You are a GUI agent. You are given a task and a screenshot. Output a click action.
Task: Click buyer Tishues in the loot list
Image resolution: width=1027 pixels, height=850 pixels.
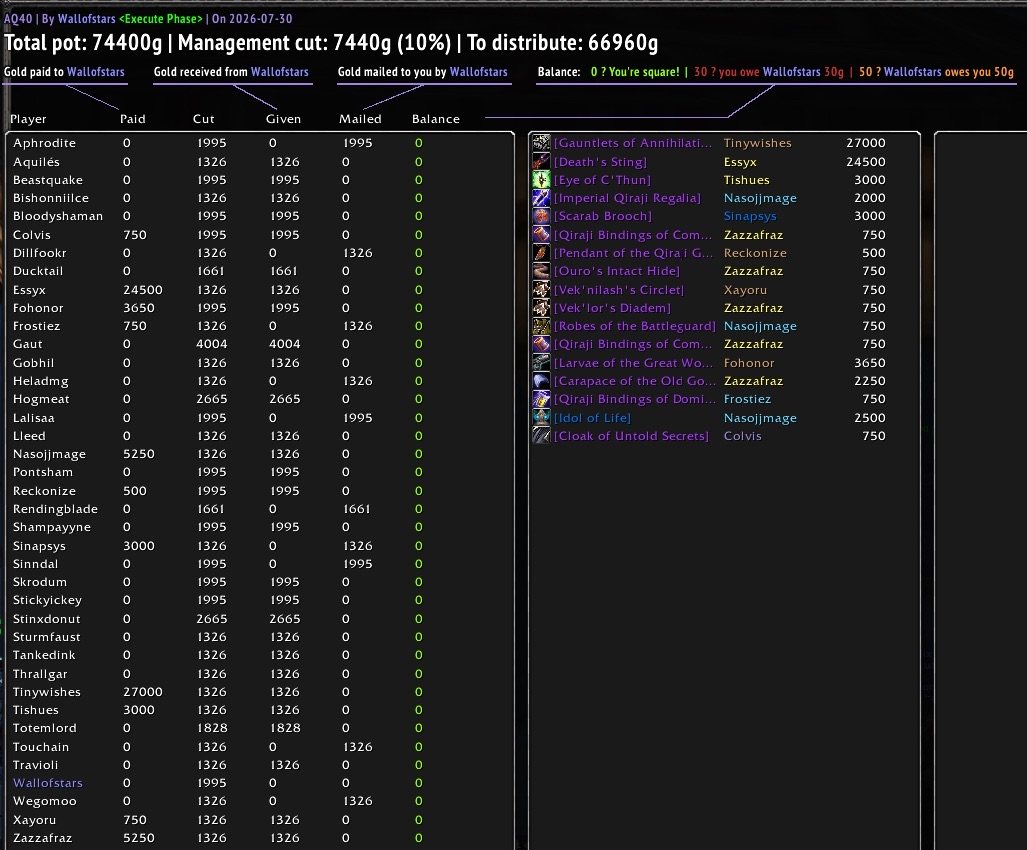click(747, 179)
